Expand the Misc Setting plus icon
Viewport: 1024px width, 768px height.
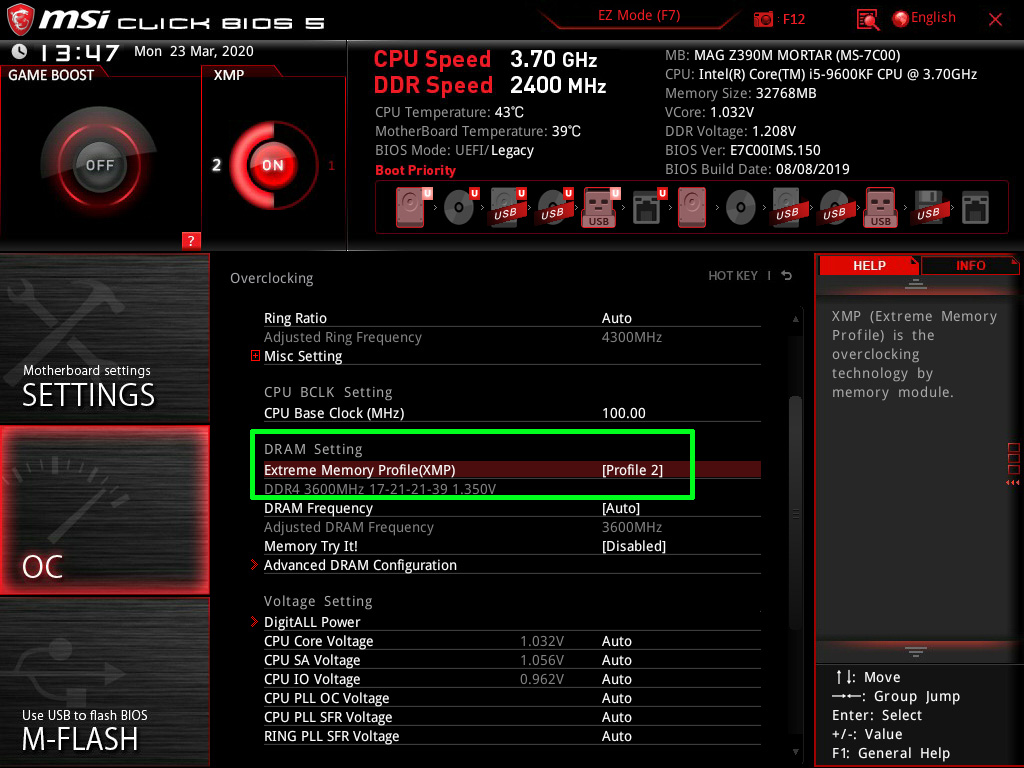(x=255, y=356)
